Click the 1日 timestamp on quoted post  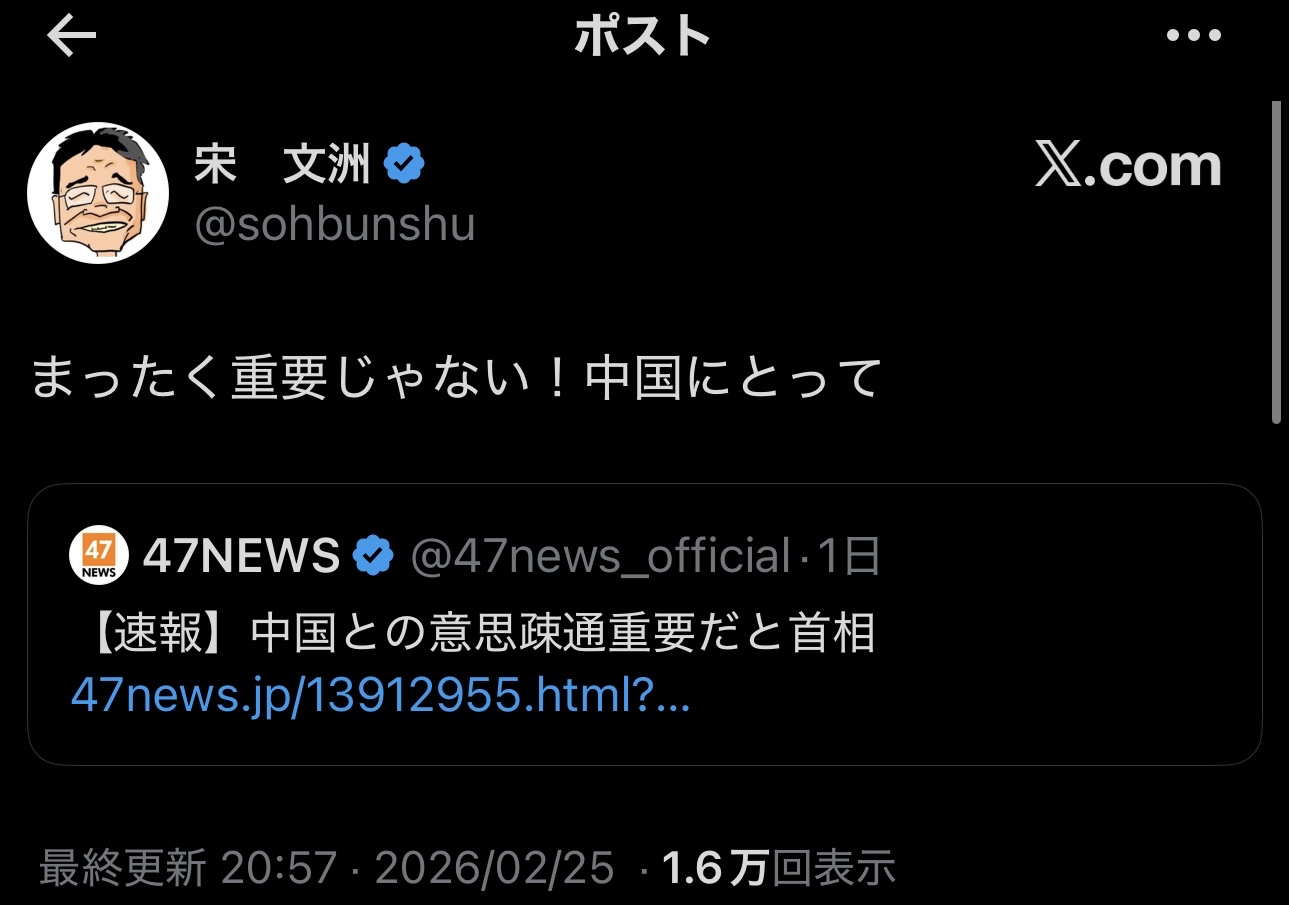pos(849,556)
